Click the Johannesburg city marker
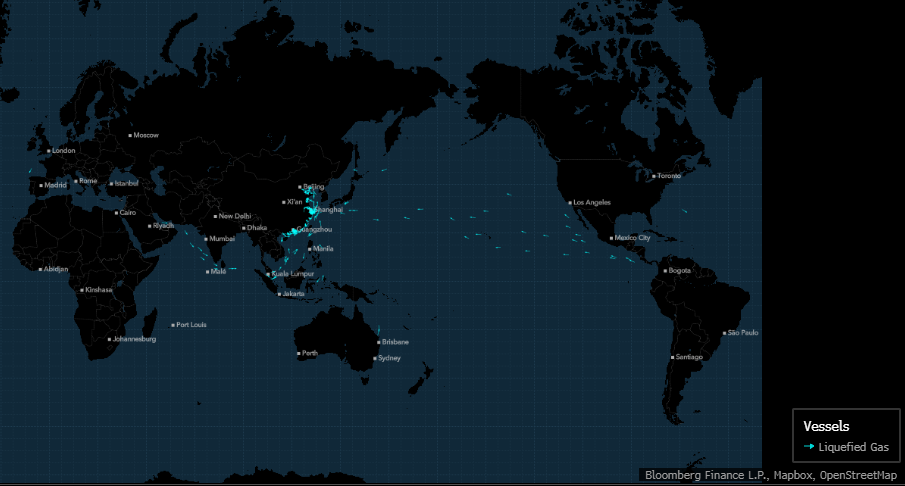The height and width of the screenshot is (486, 905). coord(109,340)
